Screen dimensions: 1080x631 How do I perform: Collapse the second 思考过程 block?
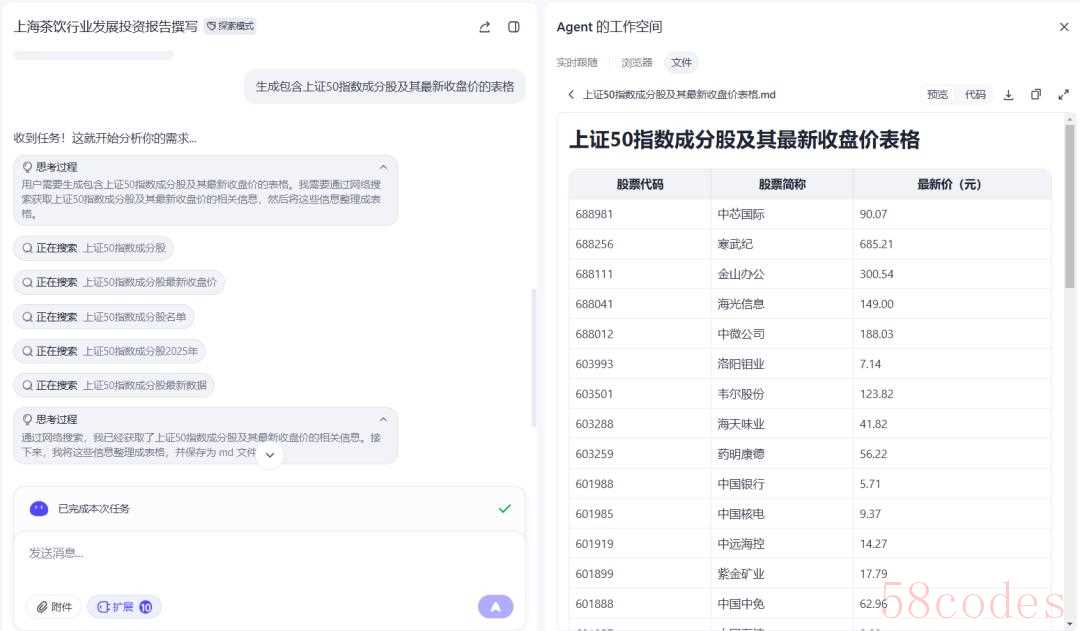pyautogui.click(x=383, y=419)
